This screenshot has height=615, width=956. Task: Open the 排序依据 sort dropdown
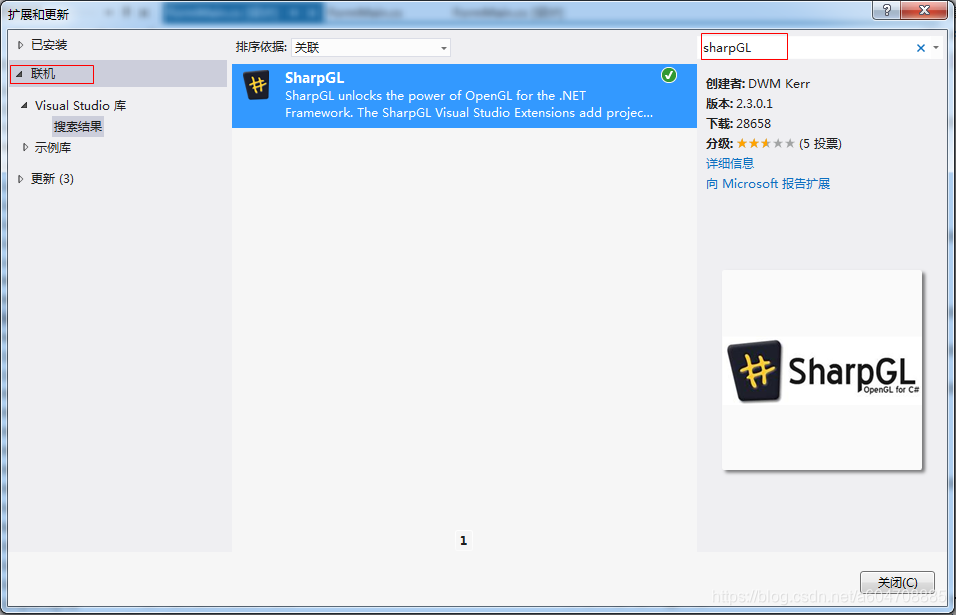tap(371, 48)
